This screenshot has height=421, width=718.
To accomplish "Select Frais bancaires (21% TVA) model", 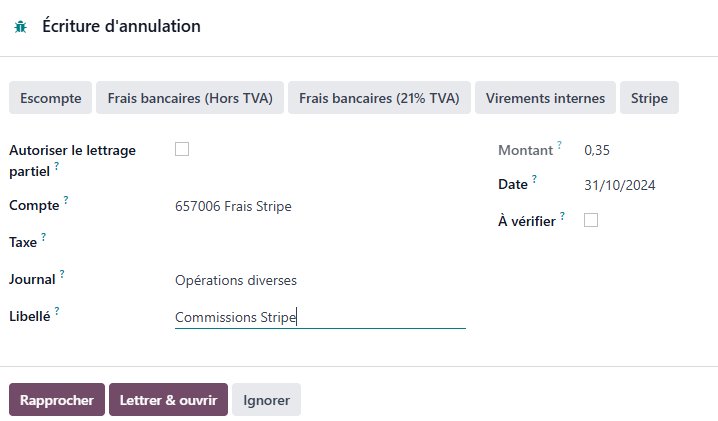I will coord(379,98).
